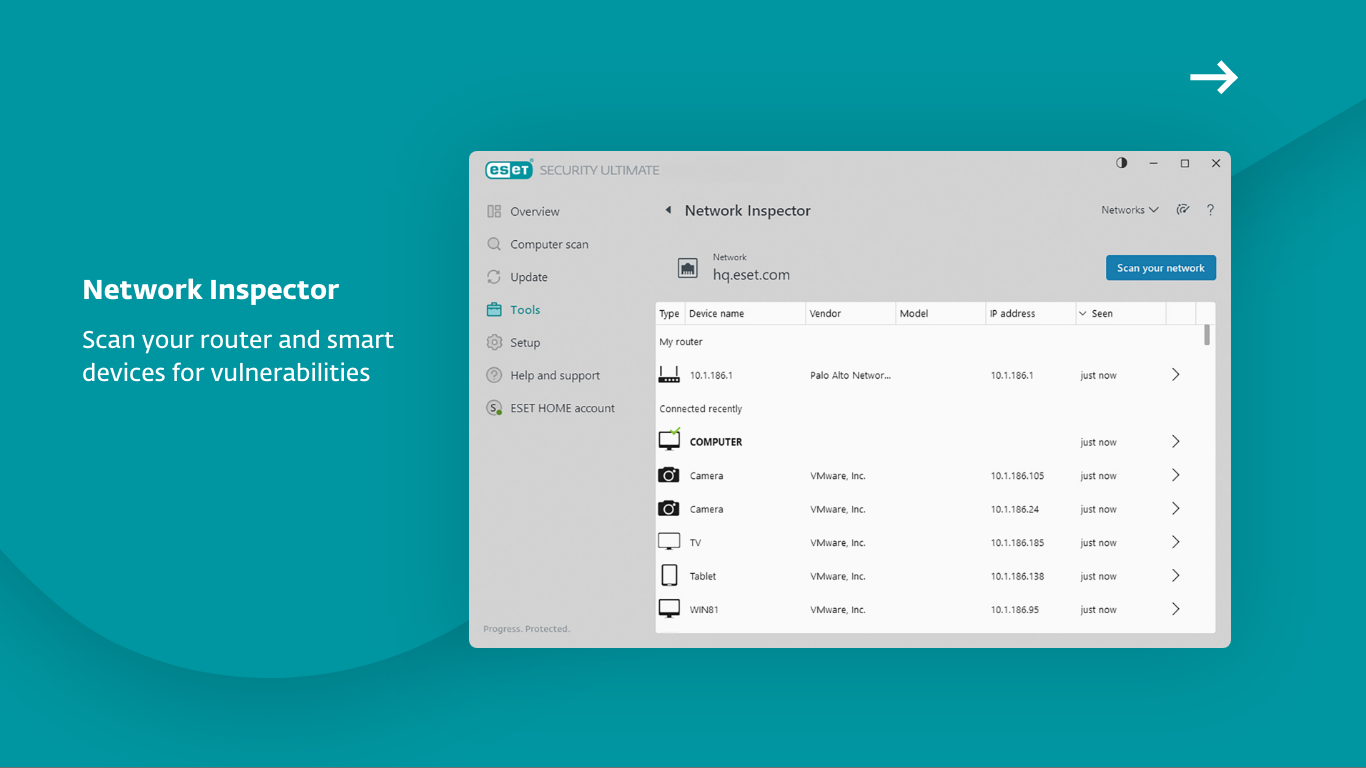The width and height of the screenshot is (1366, 768).
Task: Click the back arrow next to Network Inspector
Action: click(x=668, y=210)
